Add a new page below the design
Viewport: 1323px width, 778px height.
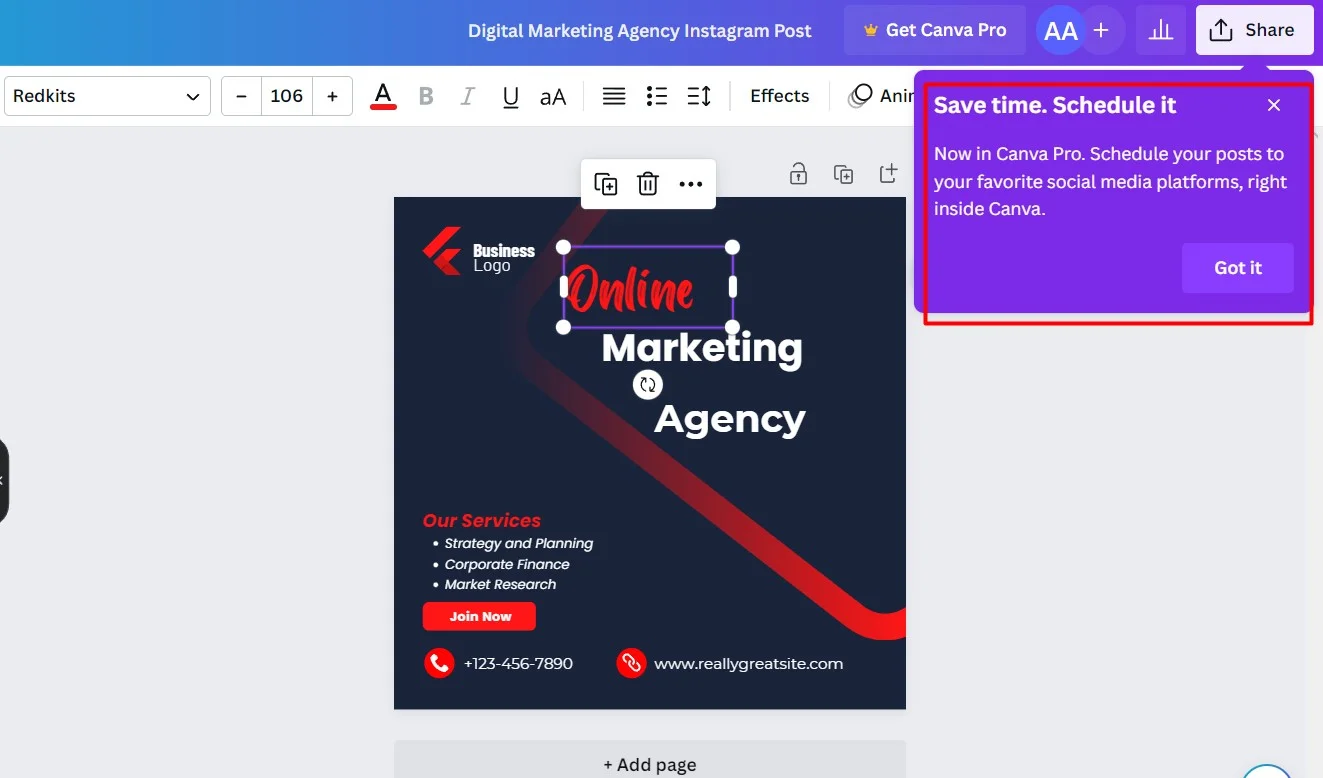[649, 763]
